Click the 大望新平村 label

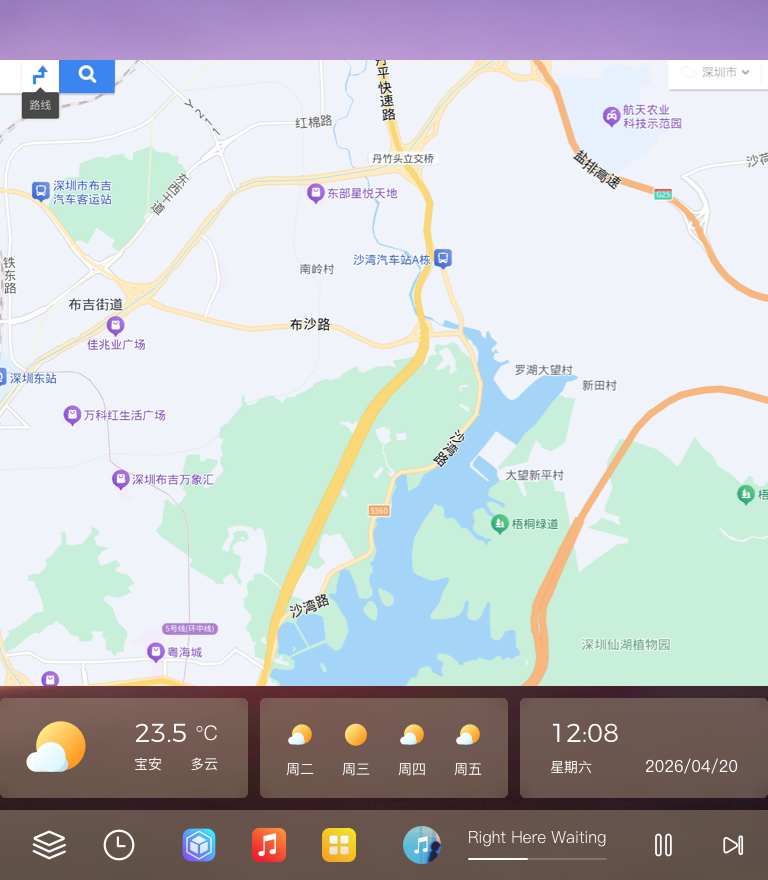534,475
